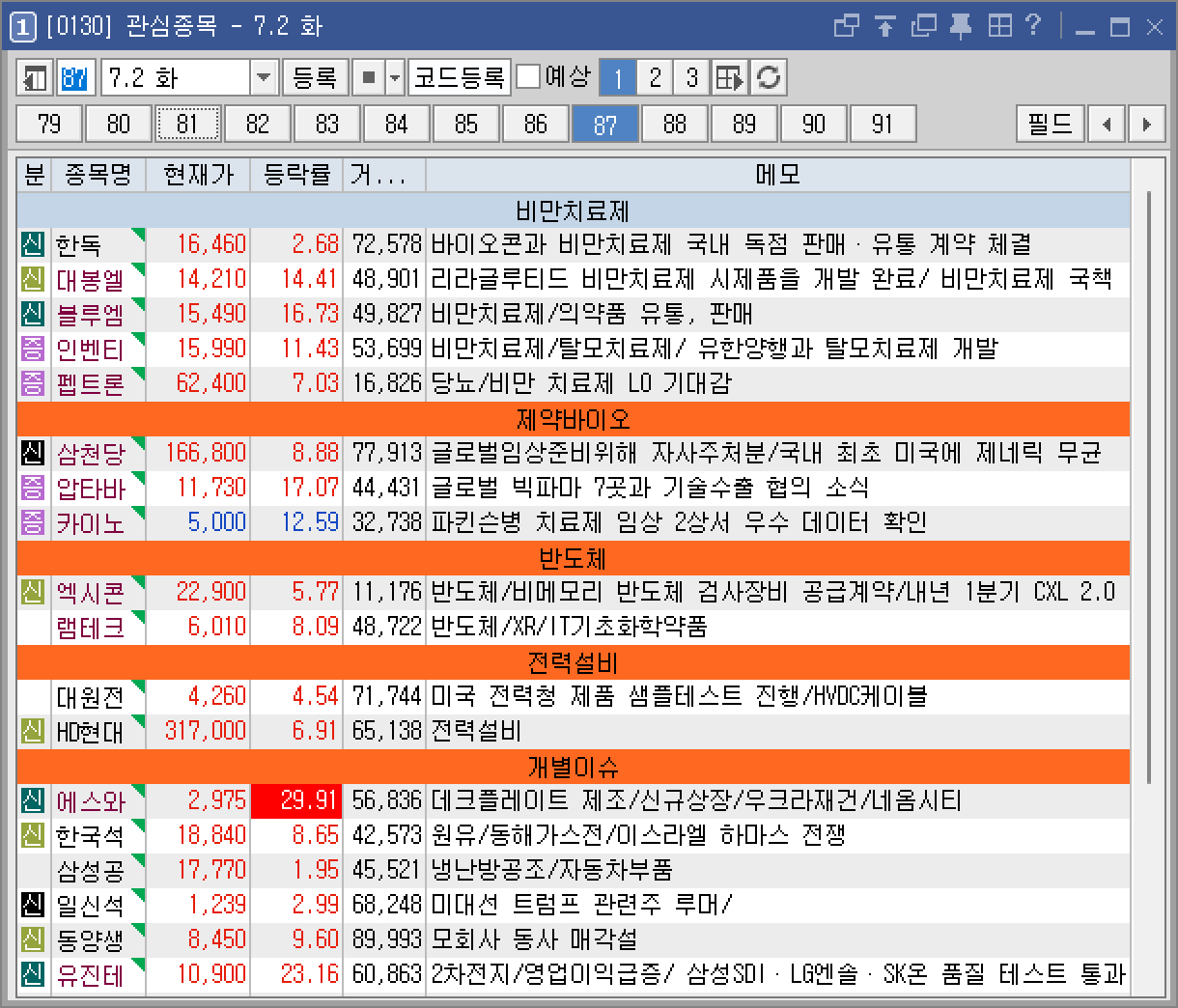This screenshot has height=1008, width=1178.
Task: Click the 신 icon in the 유진테 row
Action: [x=34, y=974]
